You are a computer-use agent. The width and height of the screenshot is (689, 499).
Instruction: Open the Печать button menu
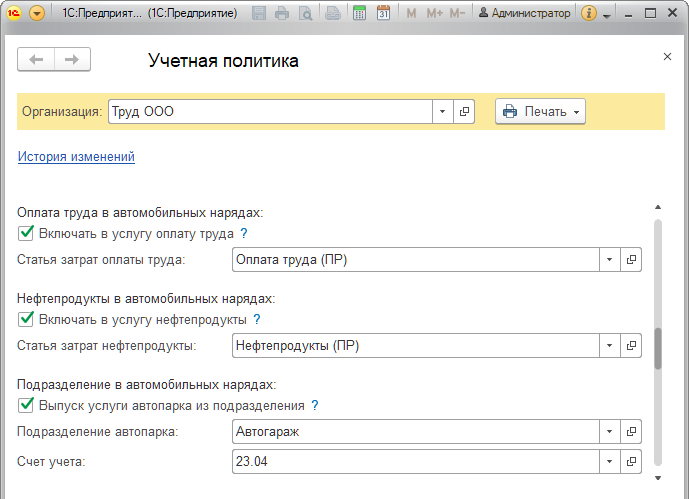[x=540, y=112]
